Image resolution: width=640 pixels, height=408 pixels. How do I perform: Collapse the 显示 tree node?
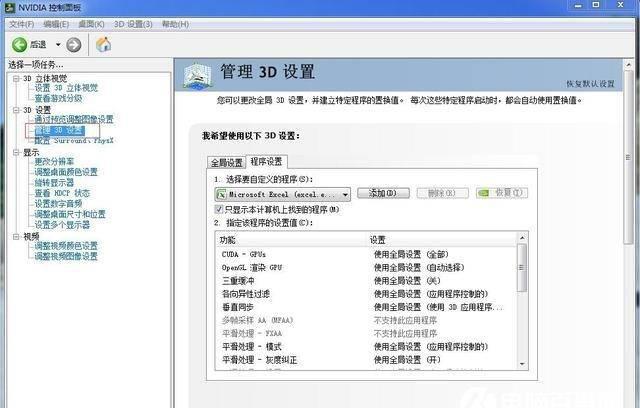[16, 152]
